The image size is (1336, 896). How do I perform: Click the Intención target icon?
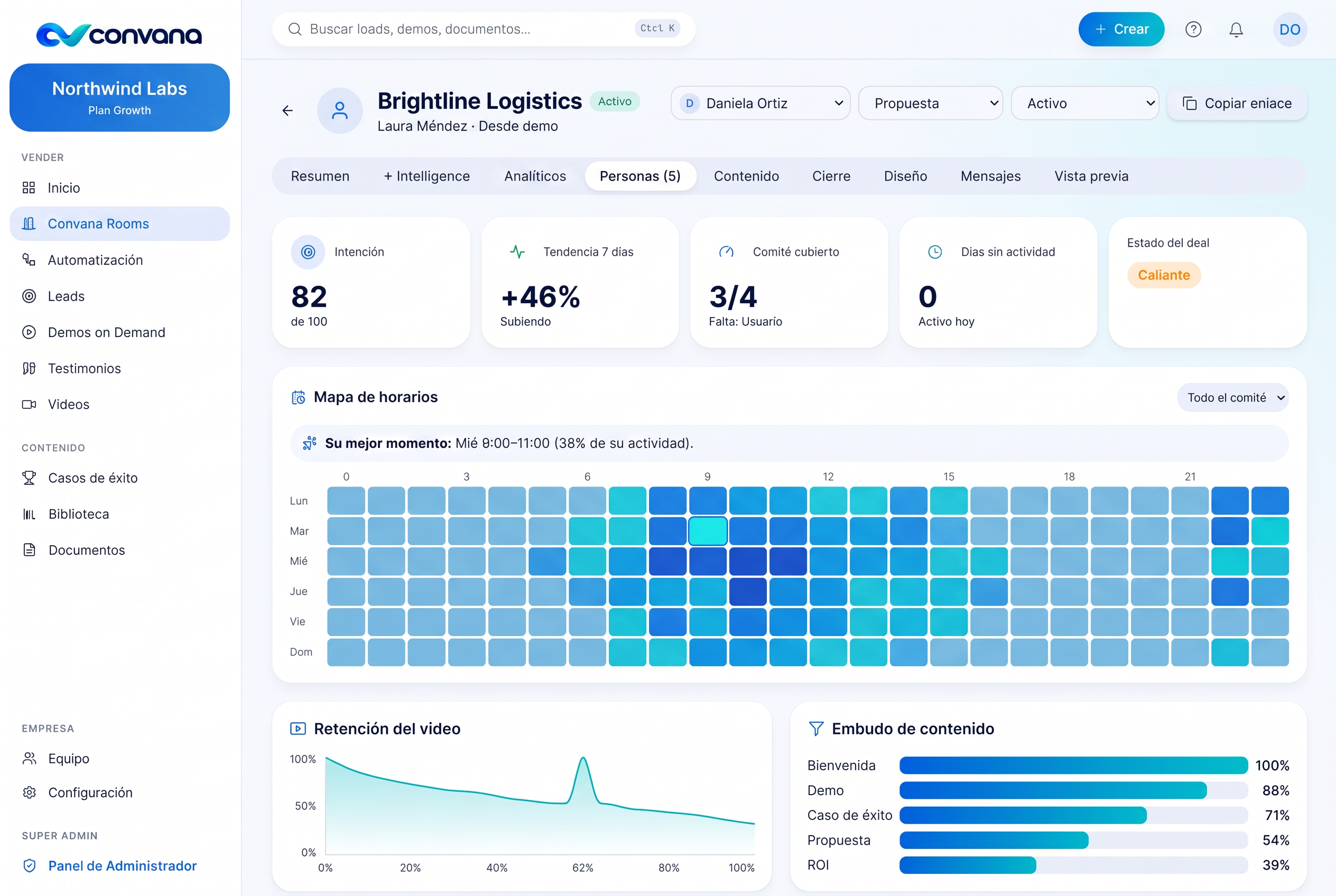[x=308, y=252]
